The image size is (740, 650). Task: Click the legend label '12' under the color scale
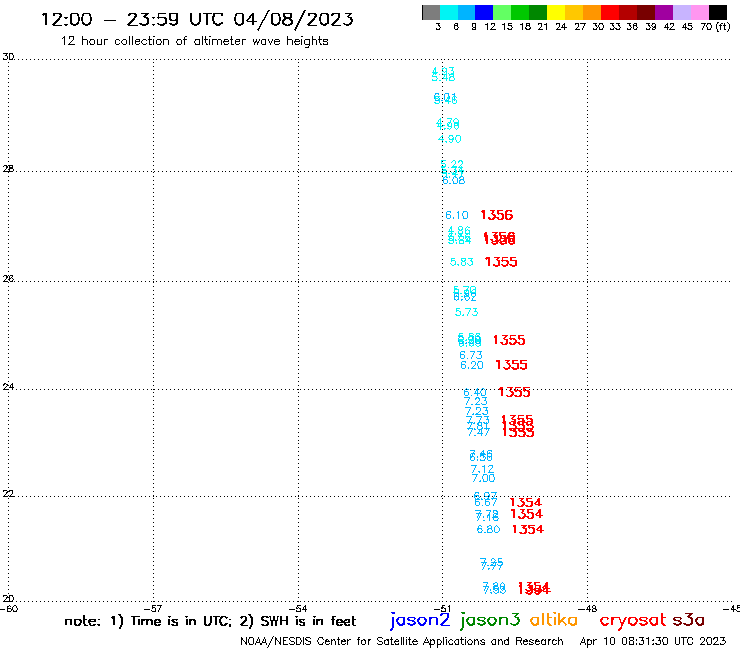(x=490, y=27)
